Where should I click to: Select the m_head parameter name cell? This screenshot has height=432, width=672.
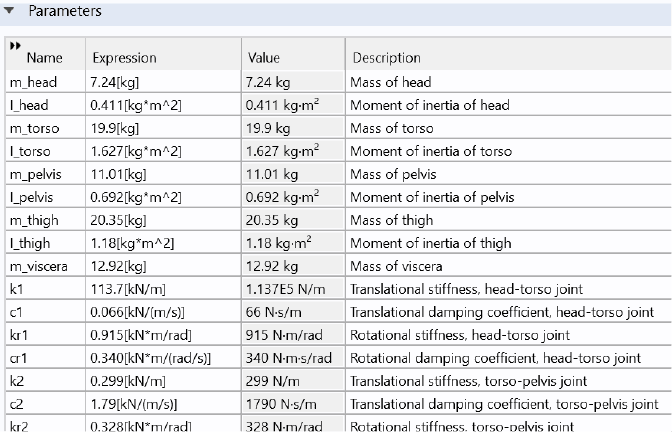tap(35, 82)
